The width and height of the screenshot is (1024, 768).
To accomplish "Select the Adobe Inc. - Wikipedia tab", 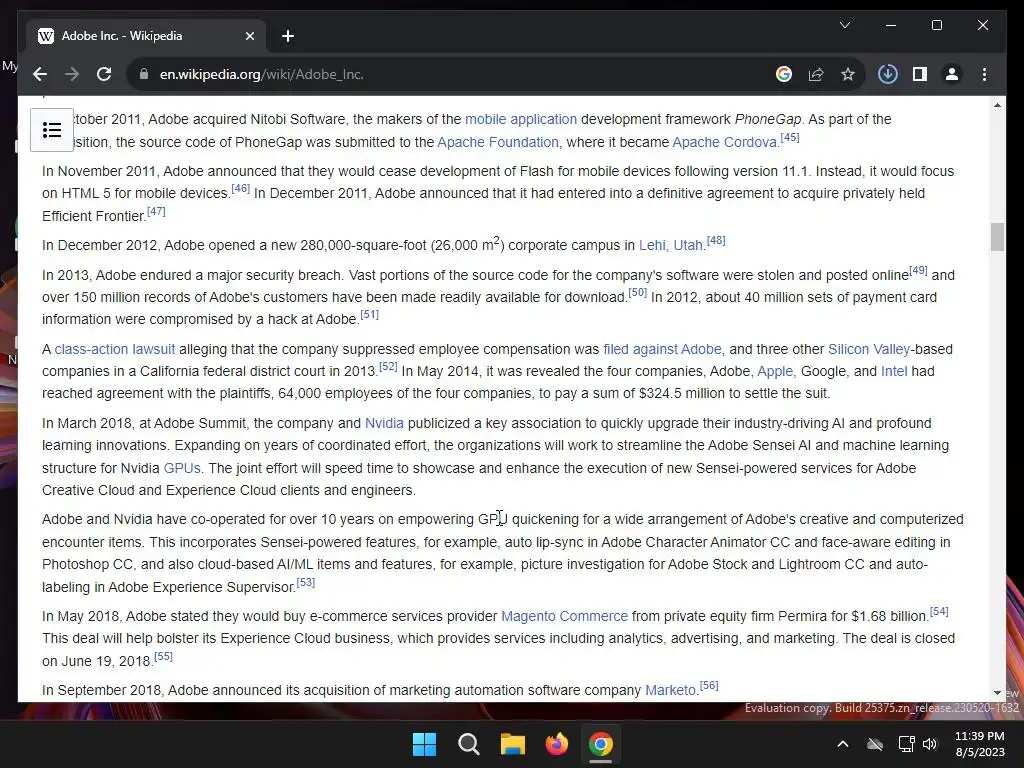I will coord(146,36).
